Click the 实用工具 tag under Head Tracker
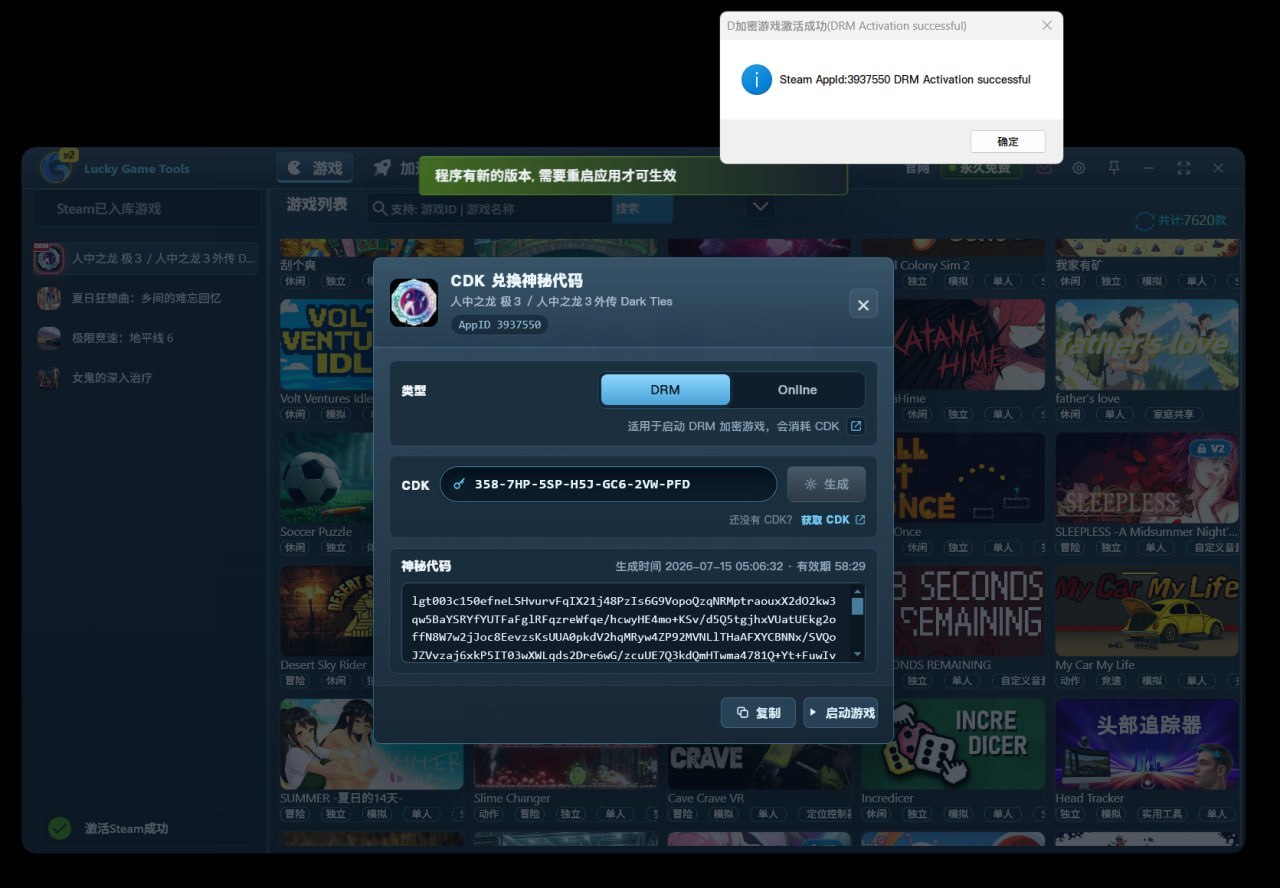 [x=1163, y=814]
